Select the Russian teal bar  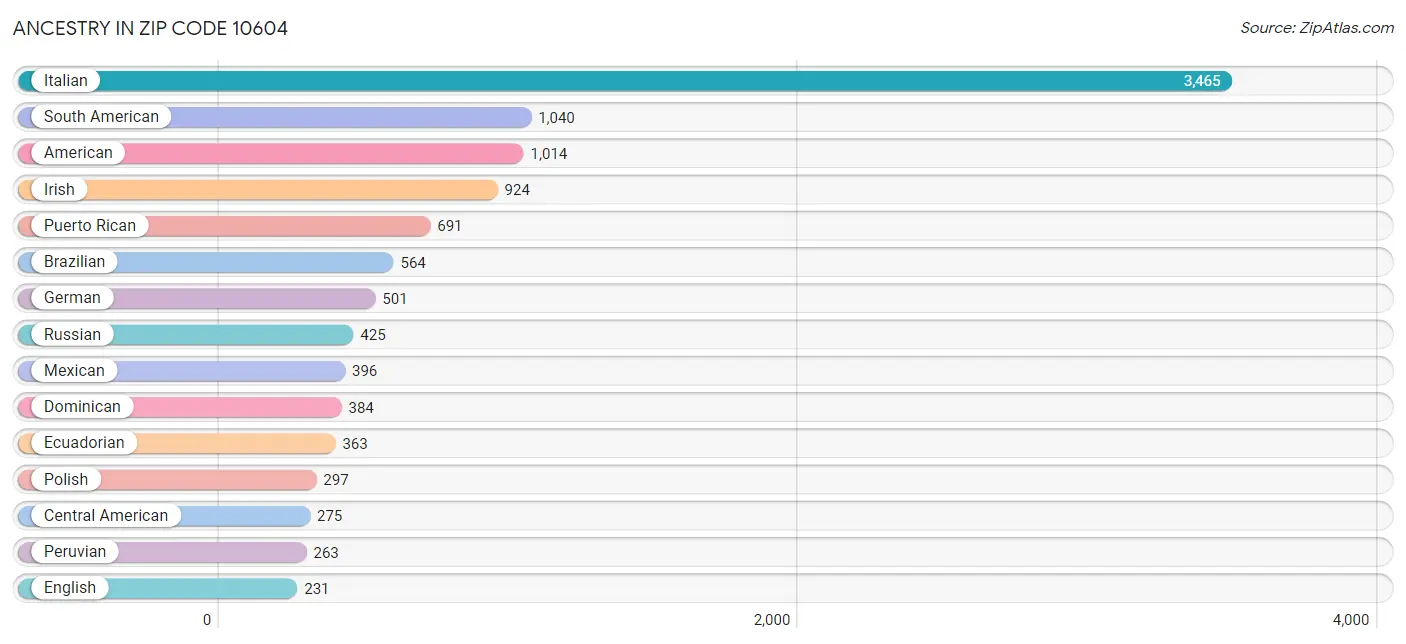240,335
